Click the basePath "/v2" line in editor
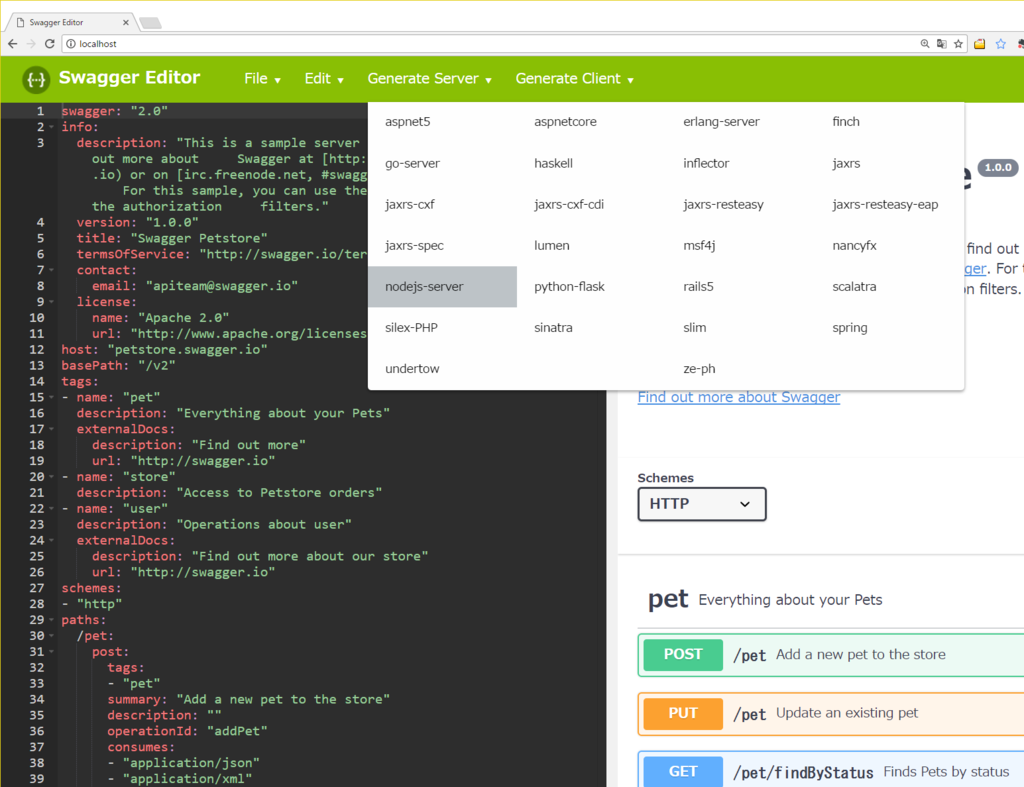This screenshot has height=787, width=1024. point(118,365)
